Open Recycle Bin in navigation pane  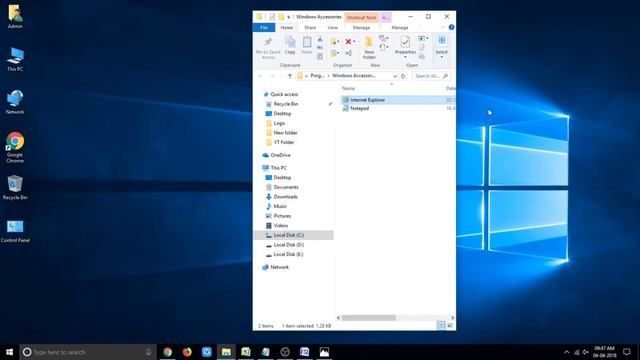286,104
